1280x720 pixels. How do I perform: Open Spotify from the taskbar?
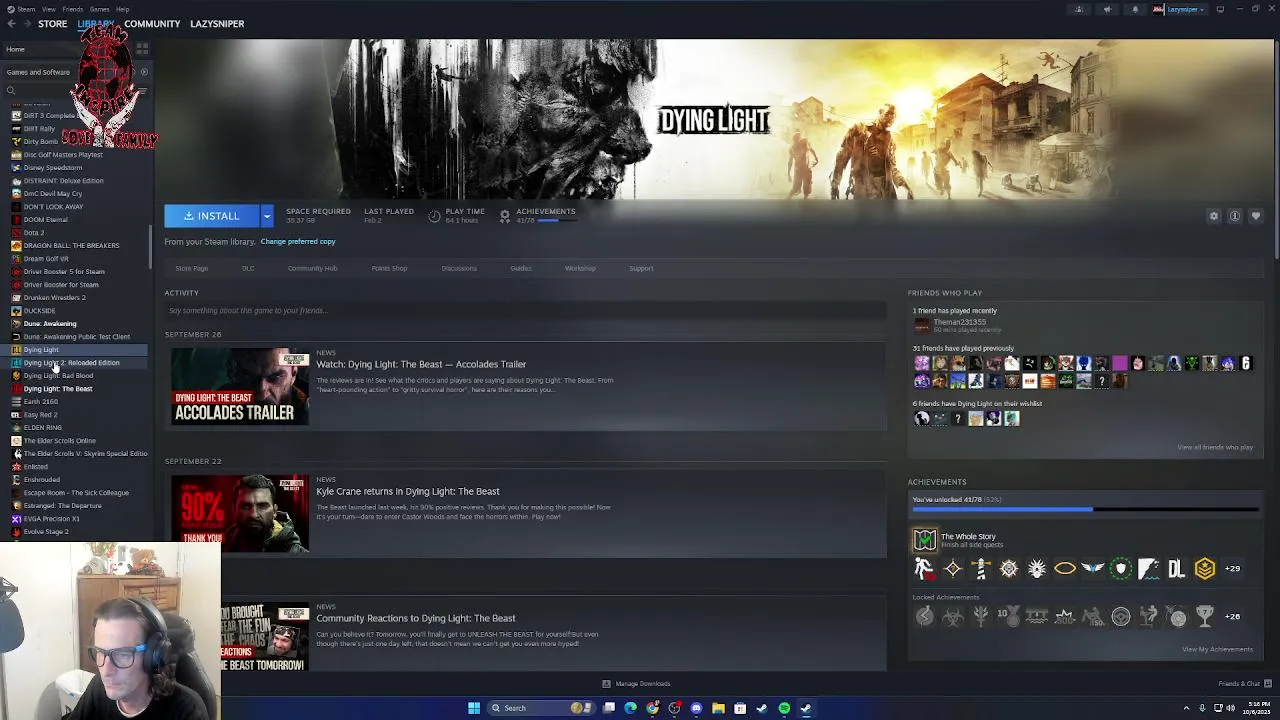pos(784,708)
